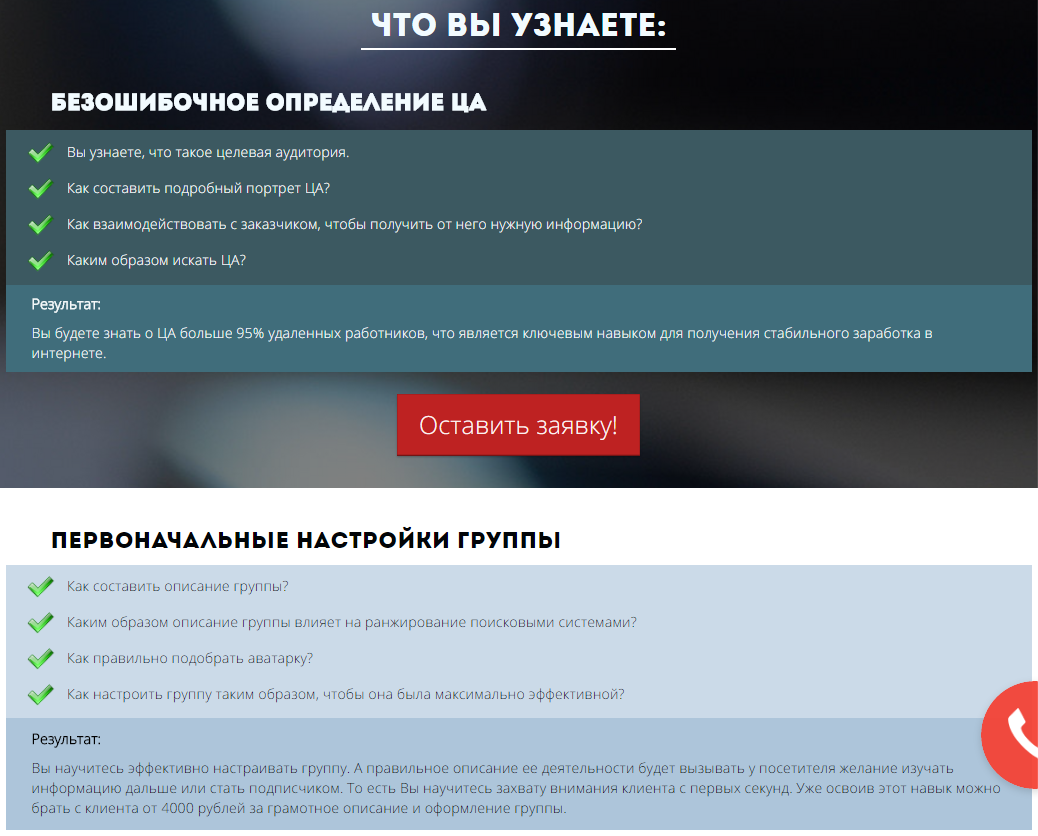Click 'Результат:' label in the light blue block
The height and width of the screenshot is (836, 1038).
(x=66, y=739)
